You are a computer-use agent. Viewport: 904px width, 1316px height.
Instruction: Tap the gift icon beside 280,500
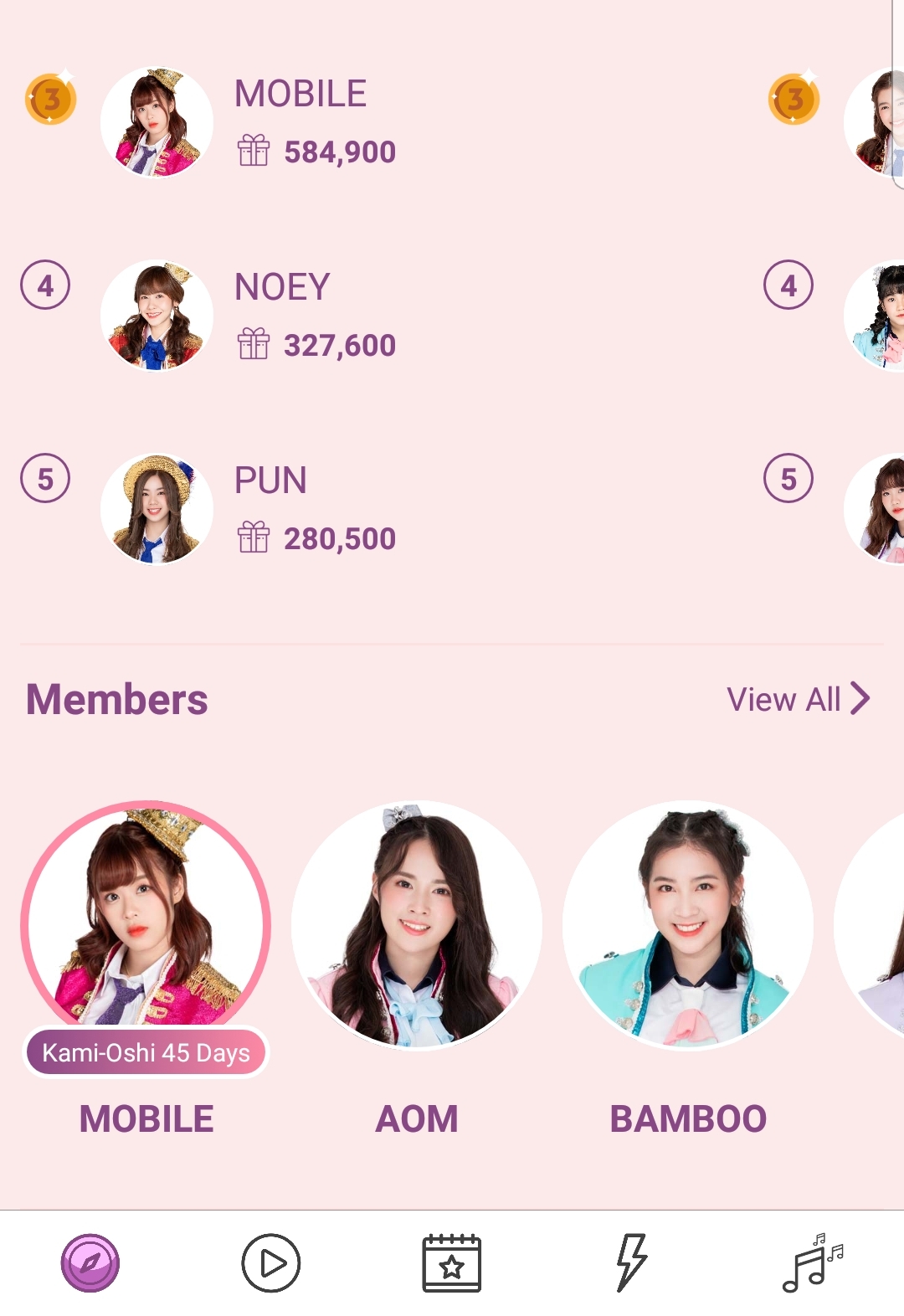tap(253, 537)
